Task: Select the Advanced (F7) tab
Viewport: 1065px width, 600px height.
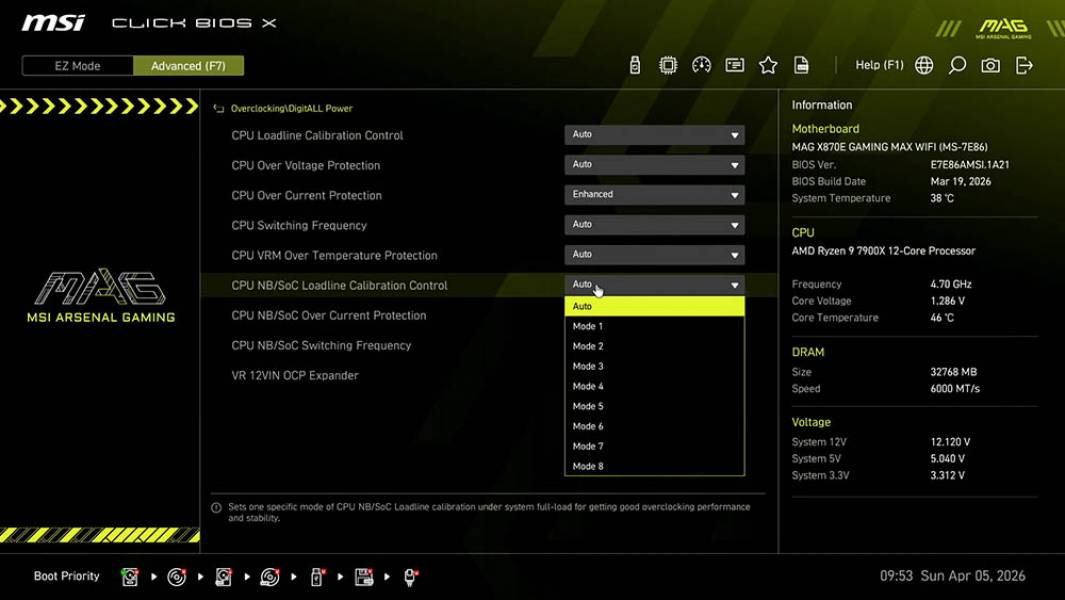Action: click(x=189, y=65)
